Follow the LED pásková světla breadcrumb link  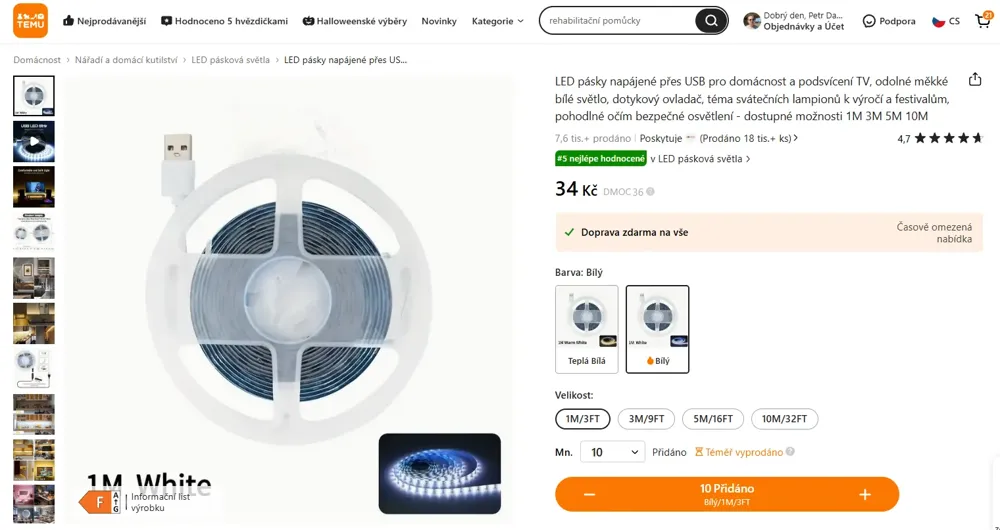click(230, 60)
